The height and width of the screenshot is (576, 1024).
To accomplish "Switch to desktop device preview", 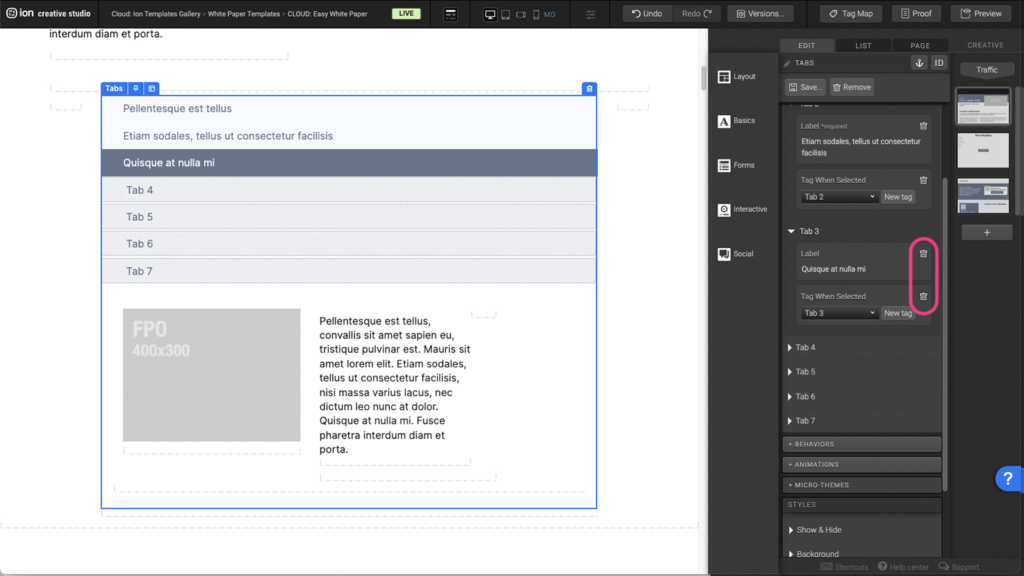I will pyautogui.click(x=490, y=15).
